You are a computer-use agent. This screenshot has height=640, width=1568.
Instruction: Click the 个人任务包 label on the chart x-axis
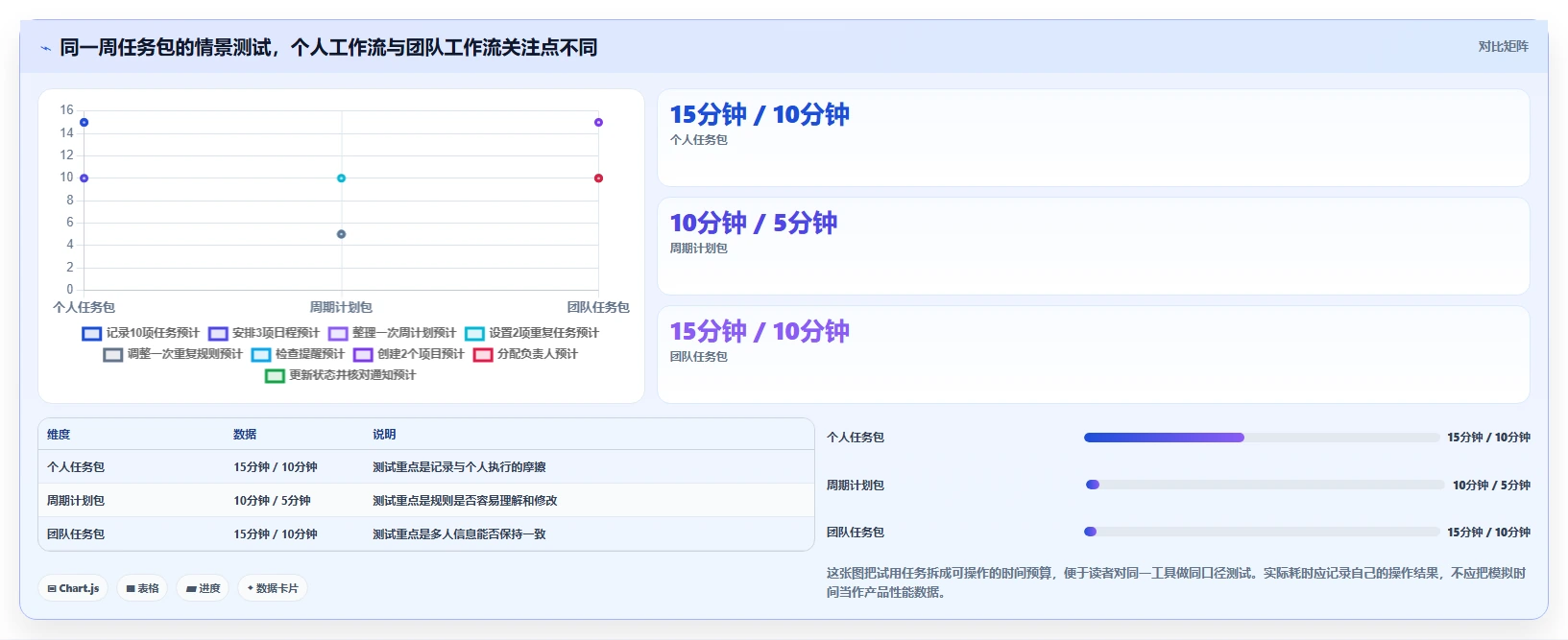click(x=84, y=307)
